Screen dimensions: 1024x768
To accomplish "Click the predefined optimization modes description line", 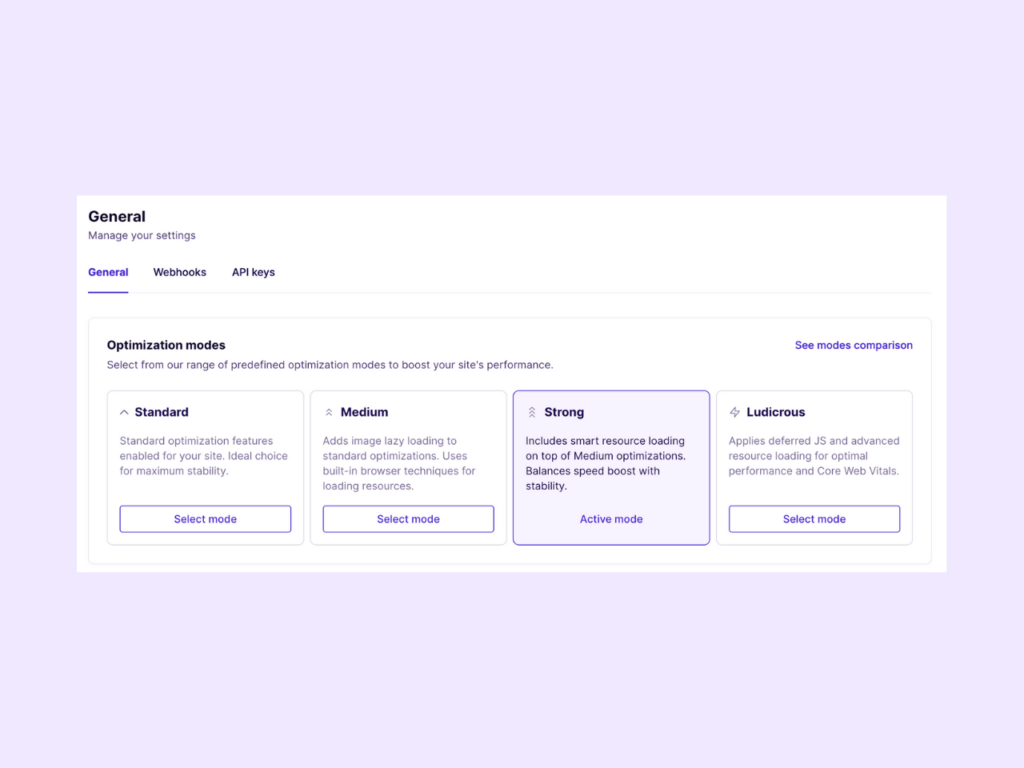I will click(x=330, y=365).
